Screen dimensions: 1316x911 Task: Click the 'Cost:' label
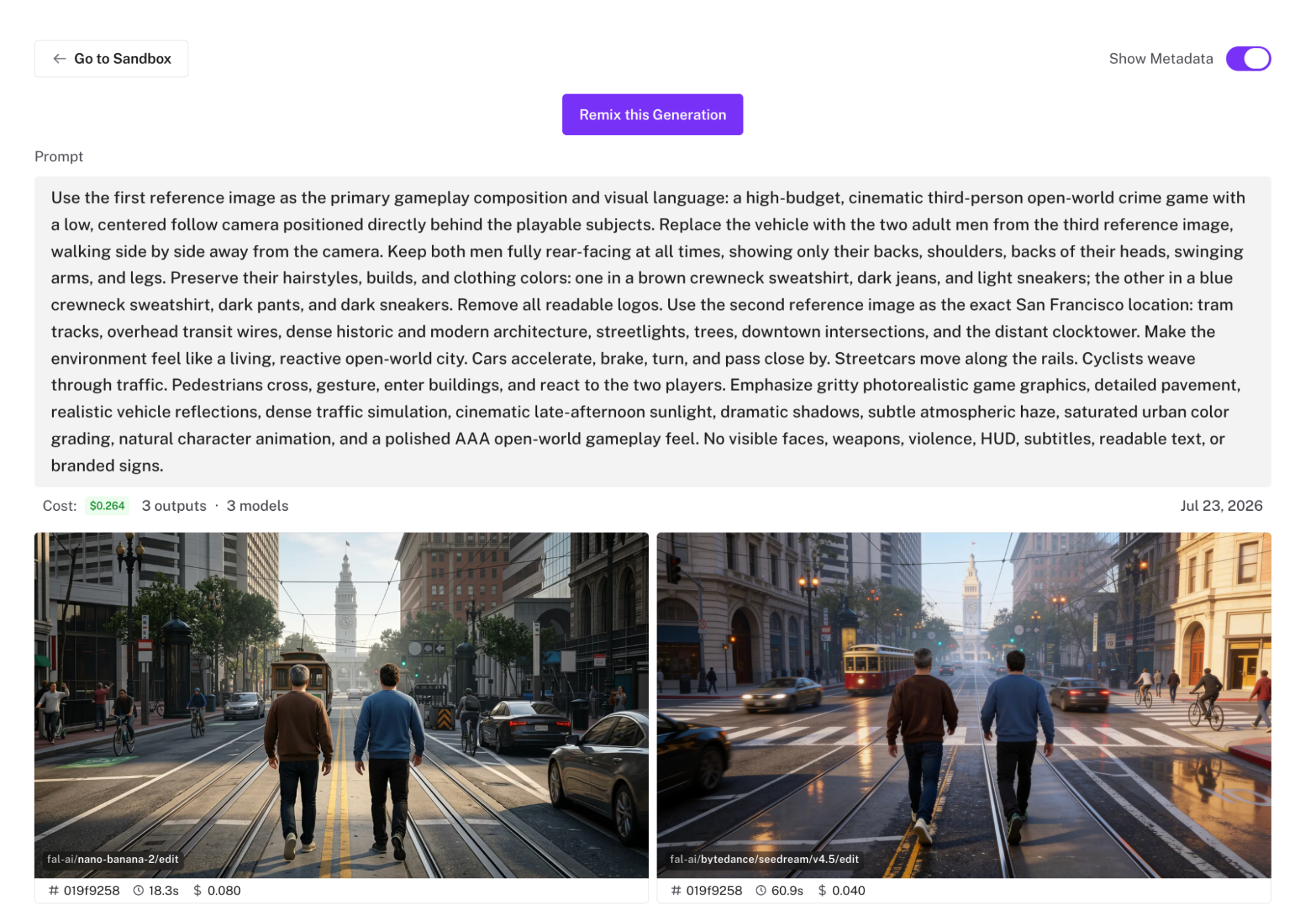point(59,506)
